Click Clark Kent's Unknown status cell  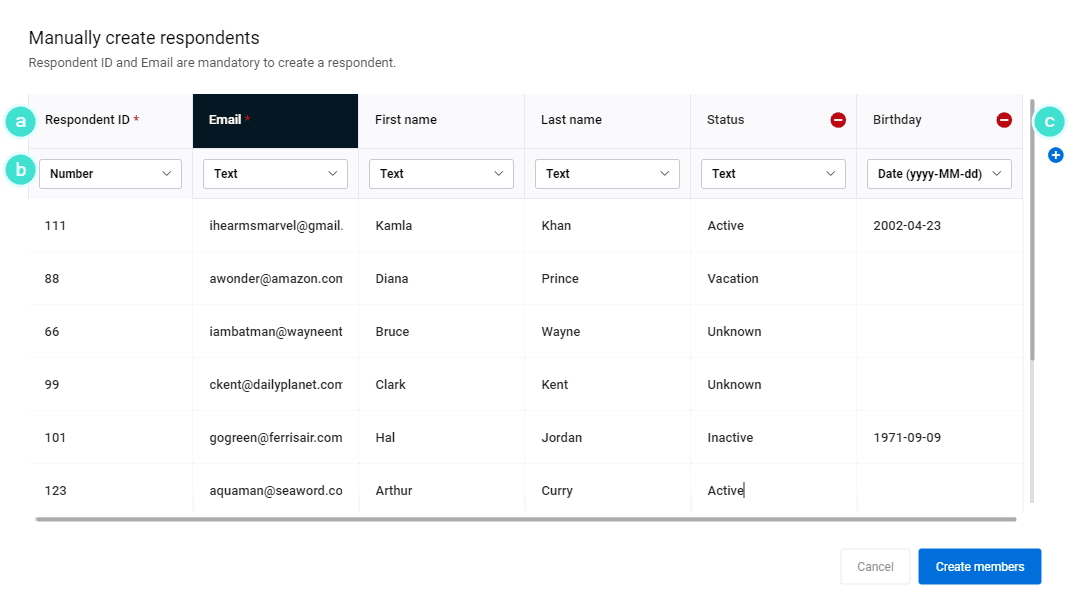(x=773, y=384)
